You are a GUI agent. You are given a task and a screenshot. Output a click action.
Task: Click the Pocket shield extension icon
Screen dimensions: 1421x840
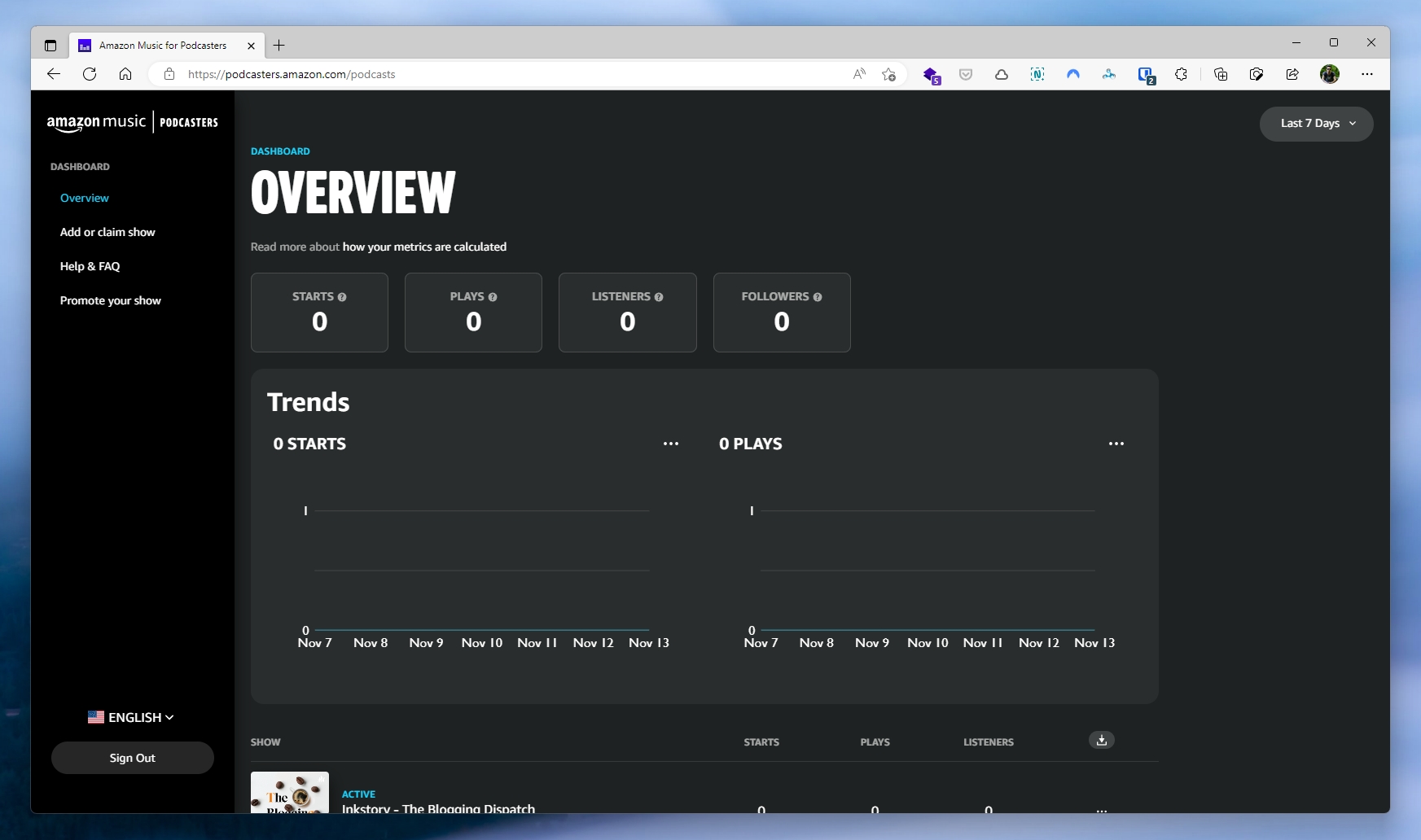point(966,74)
